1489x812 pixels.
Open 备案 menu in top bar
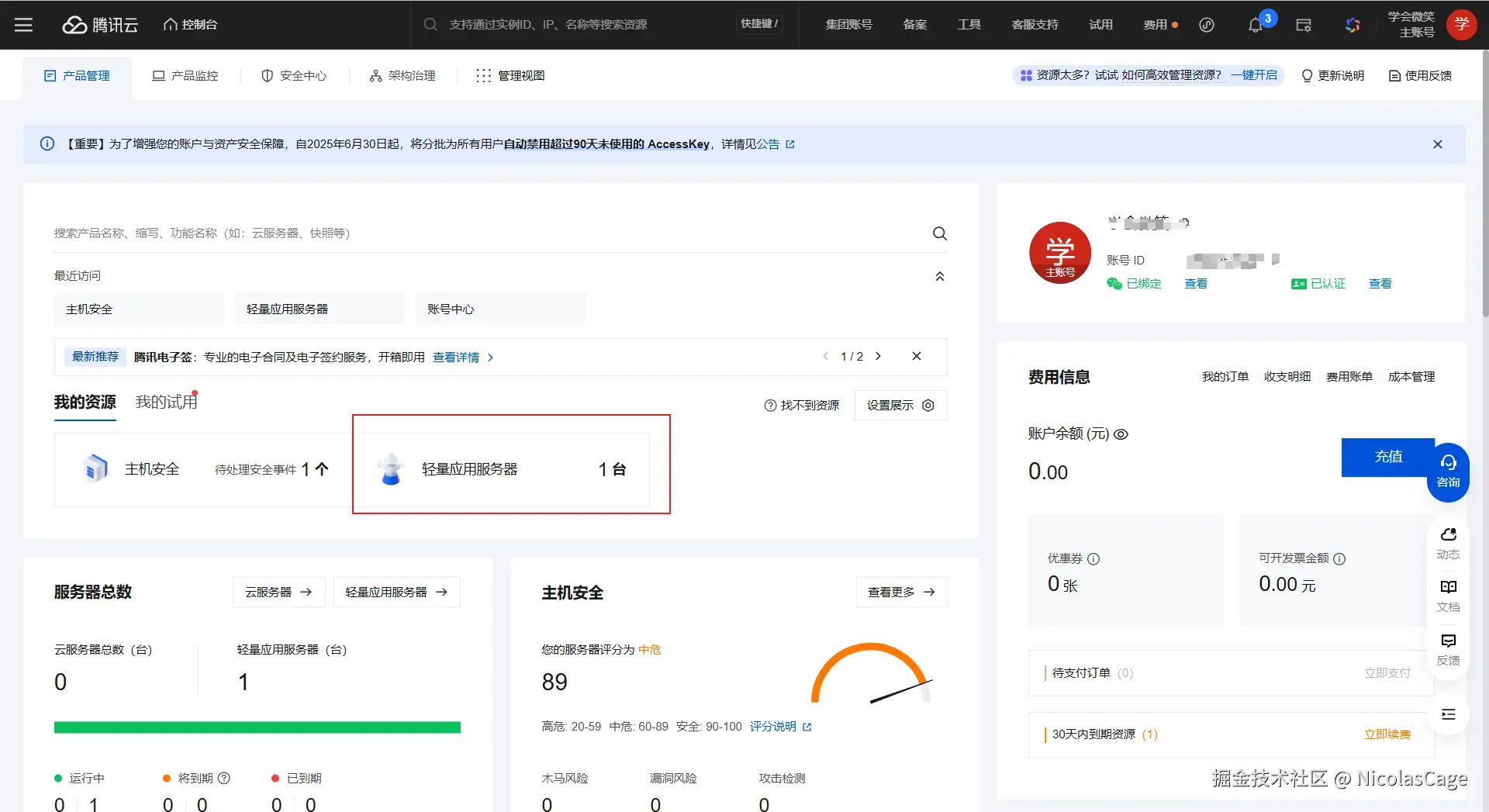tap(915, 25)
